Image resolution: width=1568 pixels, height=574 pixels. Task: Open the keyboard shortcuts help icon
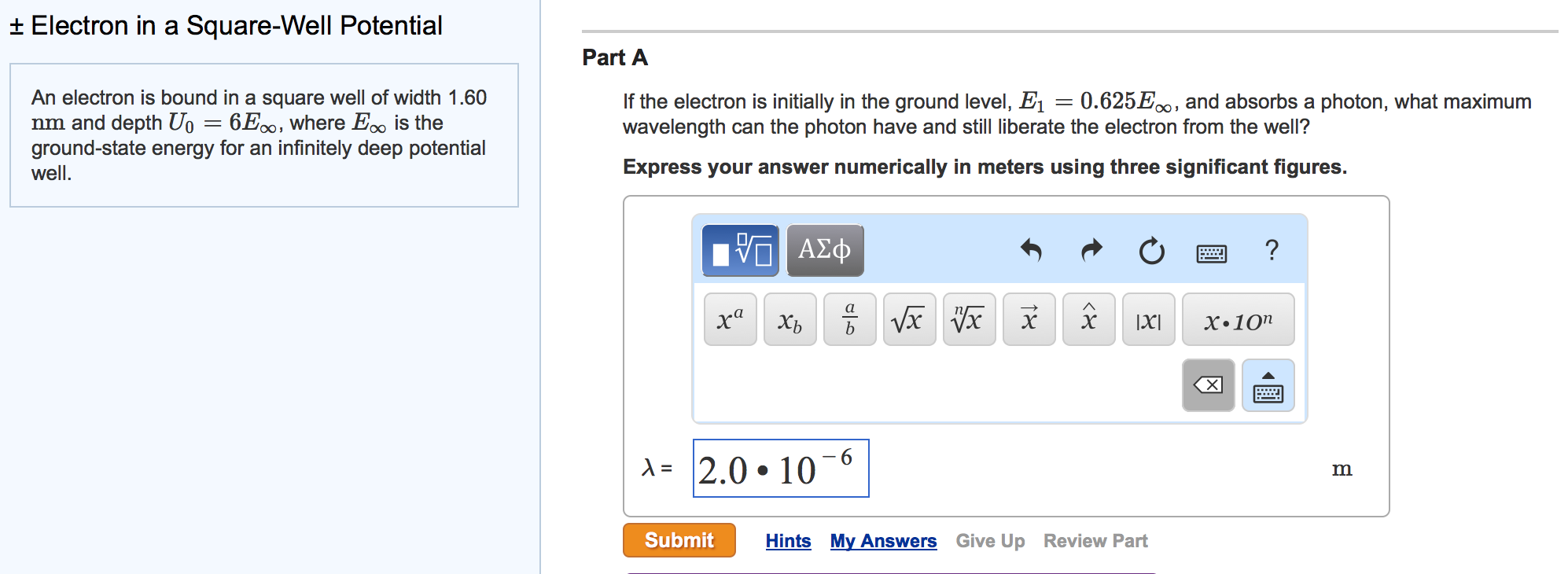[x=1211, y=252]
